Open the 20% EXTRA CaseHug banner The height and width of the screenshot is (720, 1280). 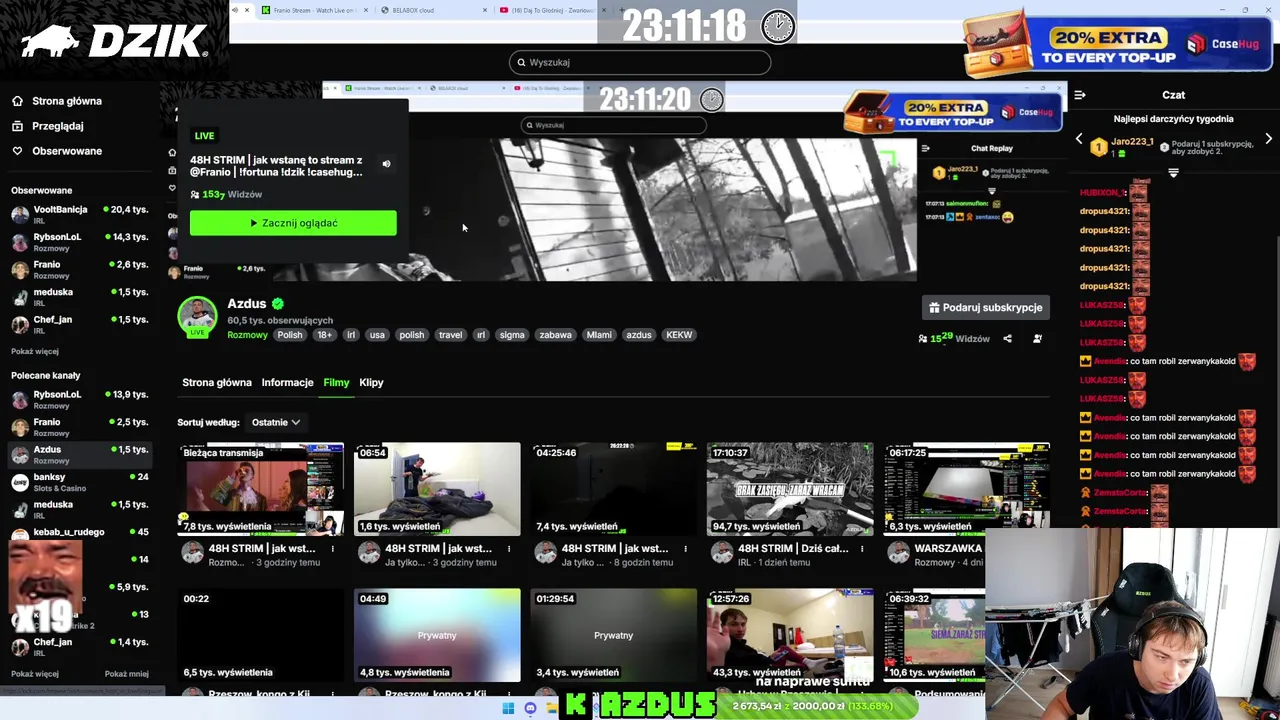[x=1117, y=44]
